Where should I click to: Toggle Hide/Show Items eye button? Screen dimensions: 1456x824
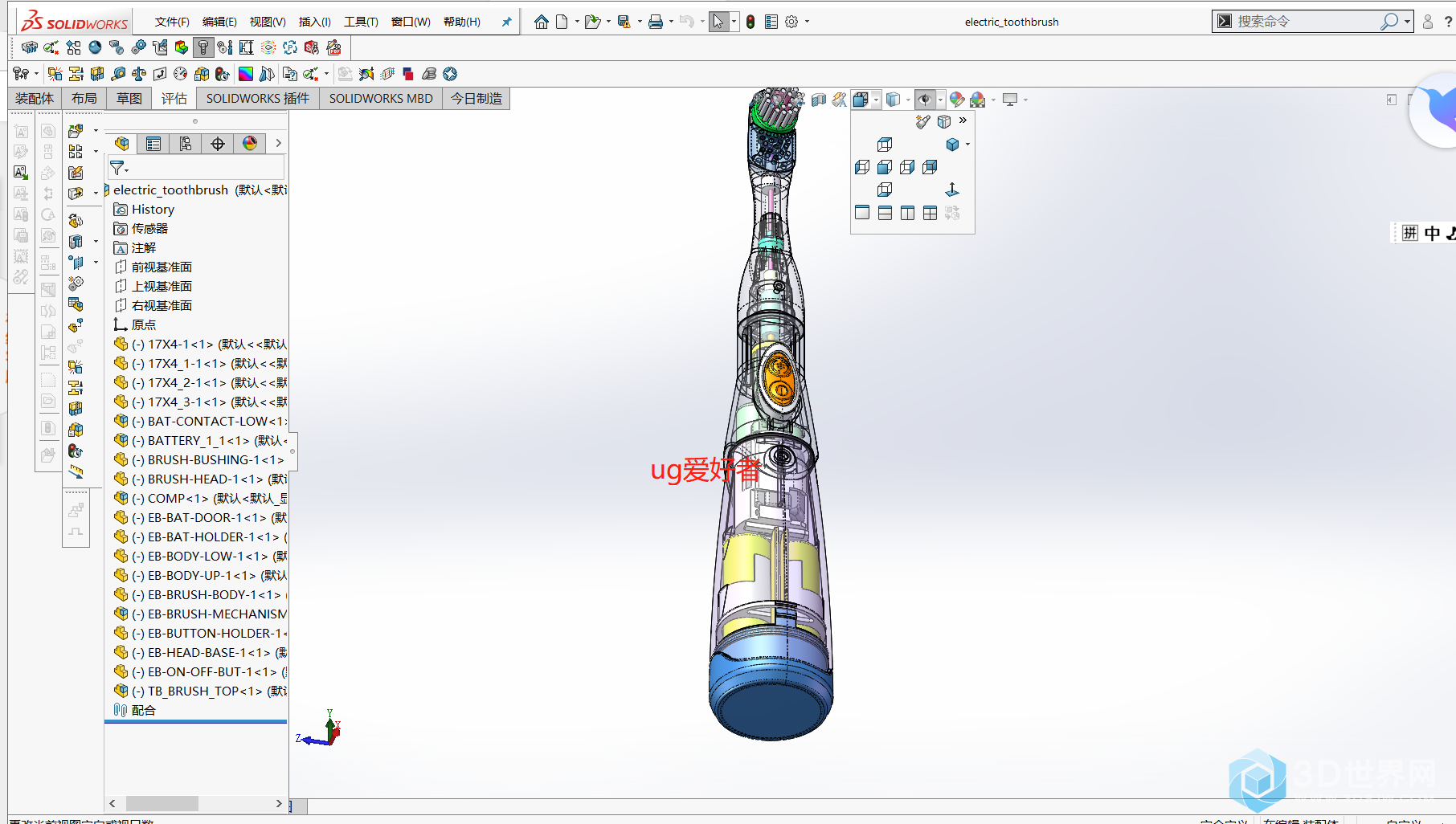(x=925, y=100)
